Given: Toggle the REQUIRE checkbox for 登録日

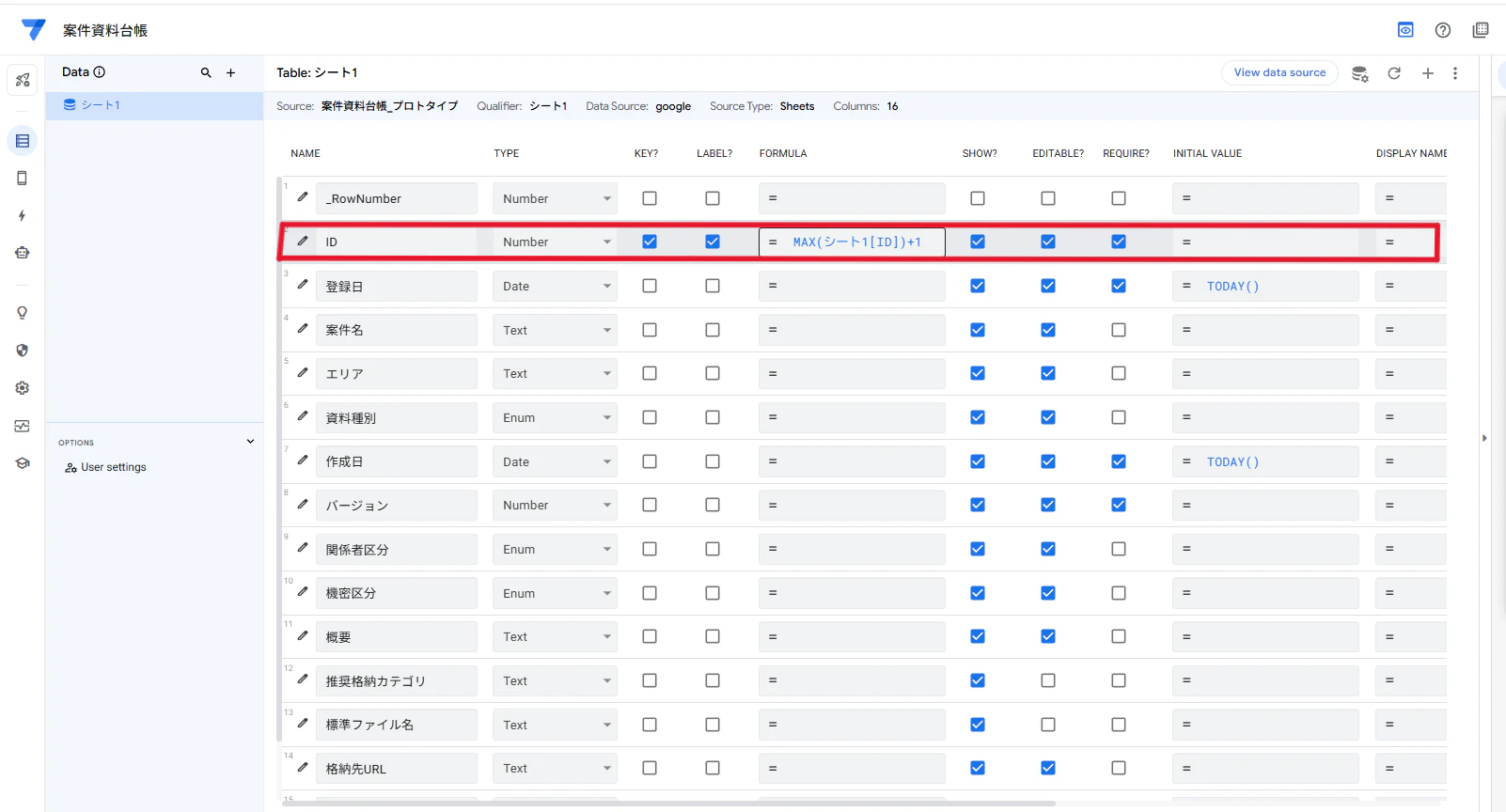Looking at the screenshot, I should tap(1119, 286).
